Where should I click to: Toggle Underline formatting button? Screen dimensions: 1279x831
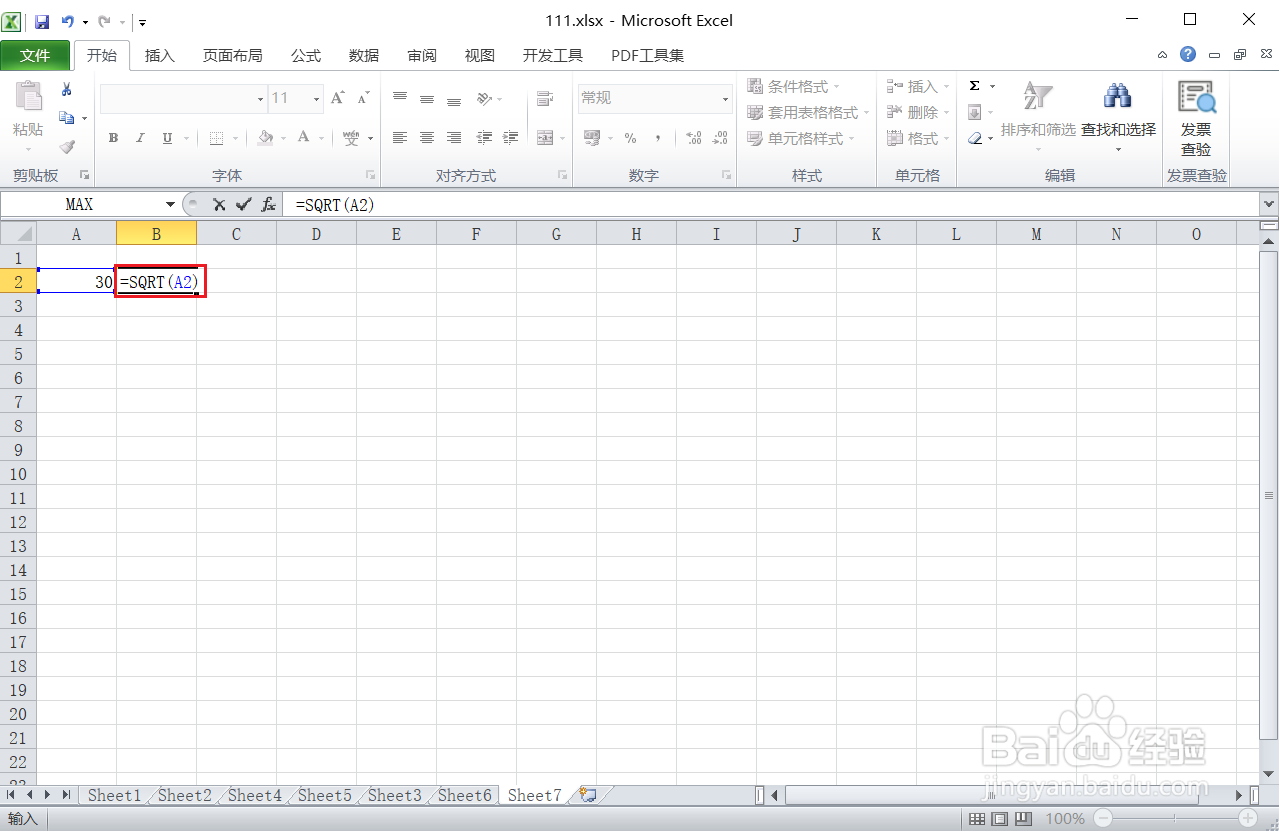tap(167, 138)
